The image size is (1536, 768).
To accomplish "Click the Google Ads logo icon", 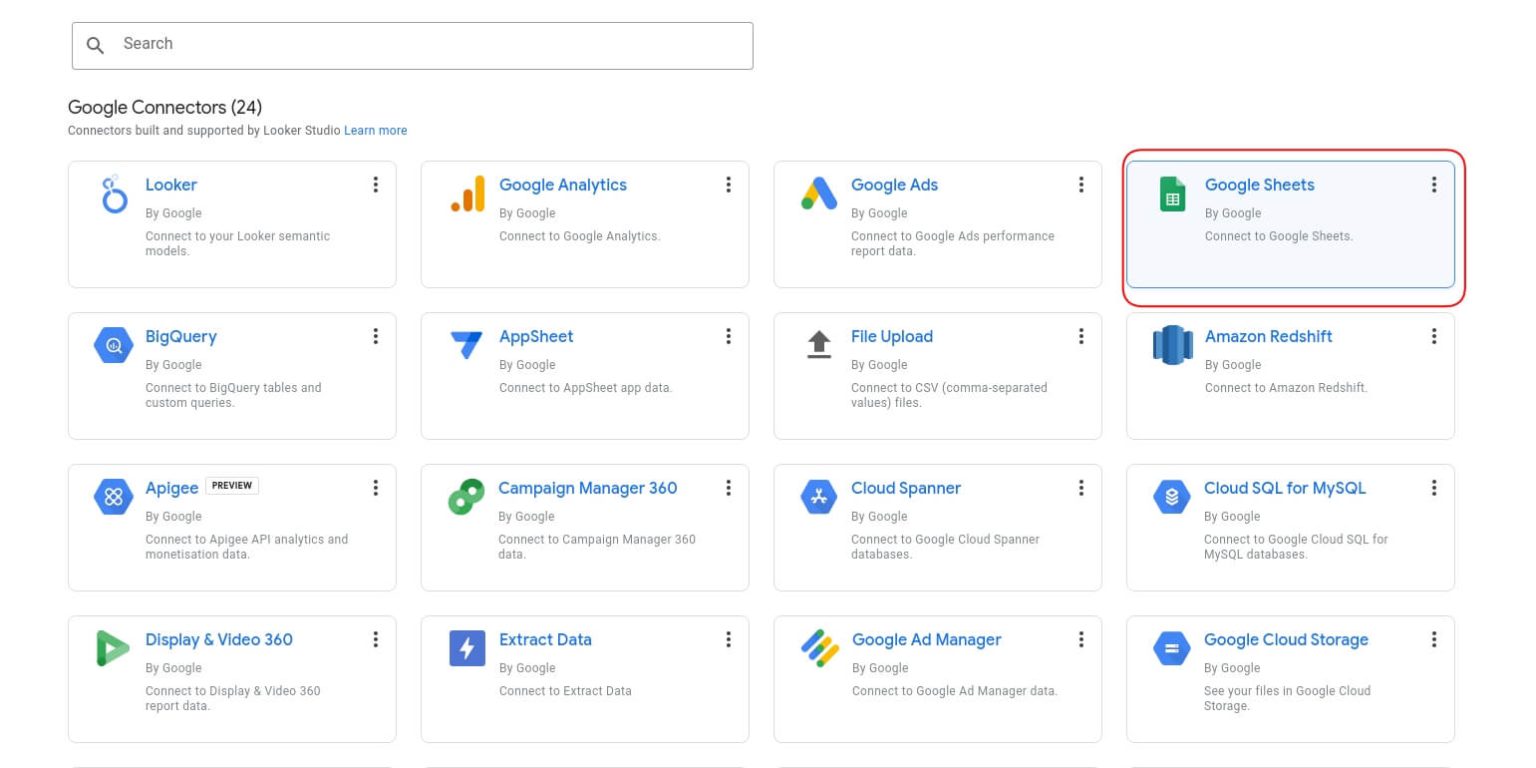I will point(819,194).
